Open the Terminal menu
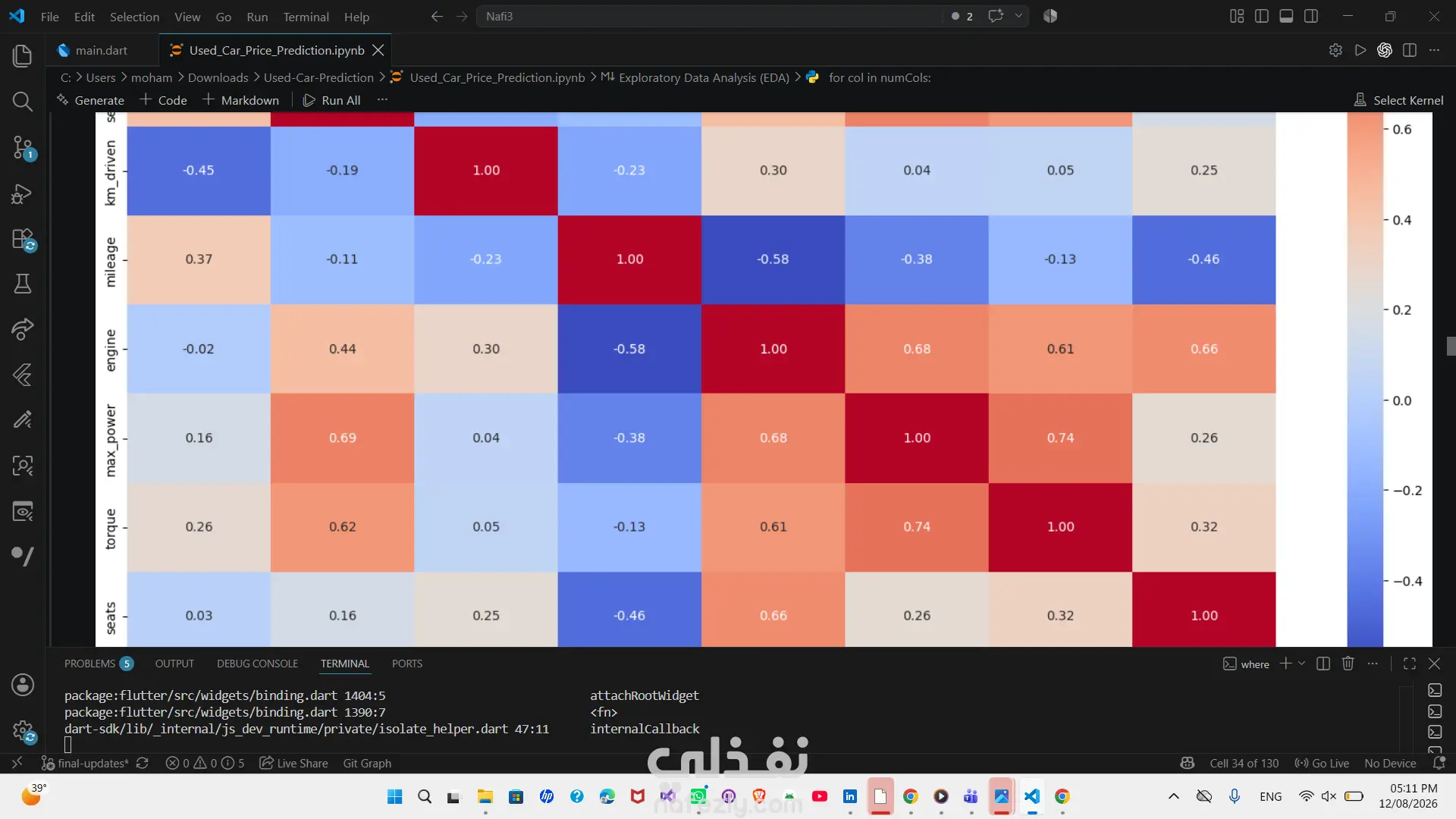The width and height of the screenshot is (1456, 819). tap(306, 16)
